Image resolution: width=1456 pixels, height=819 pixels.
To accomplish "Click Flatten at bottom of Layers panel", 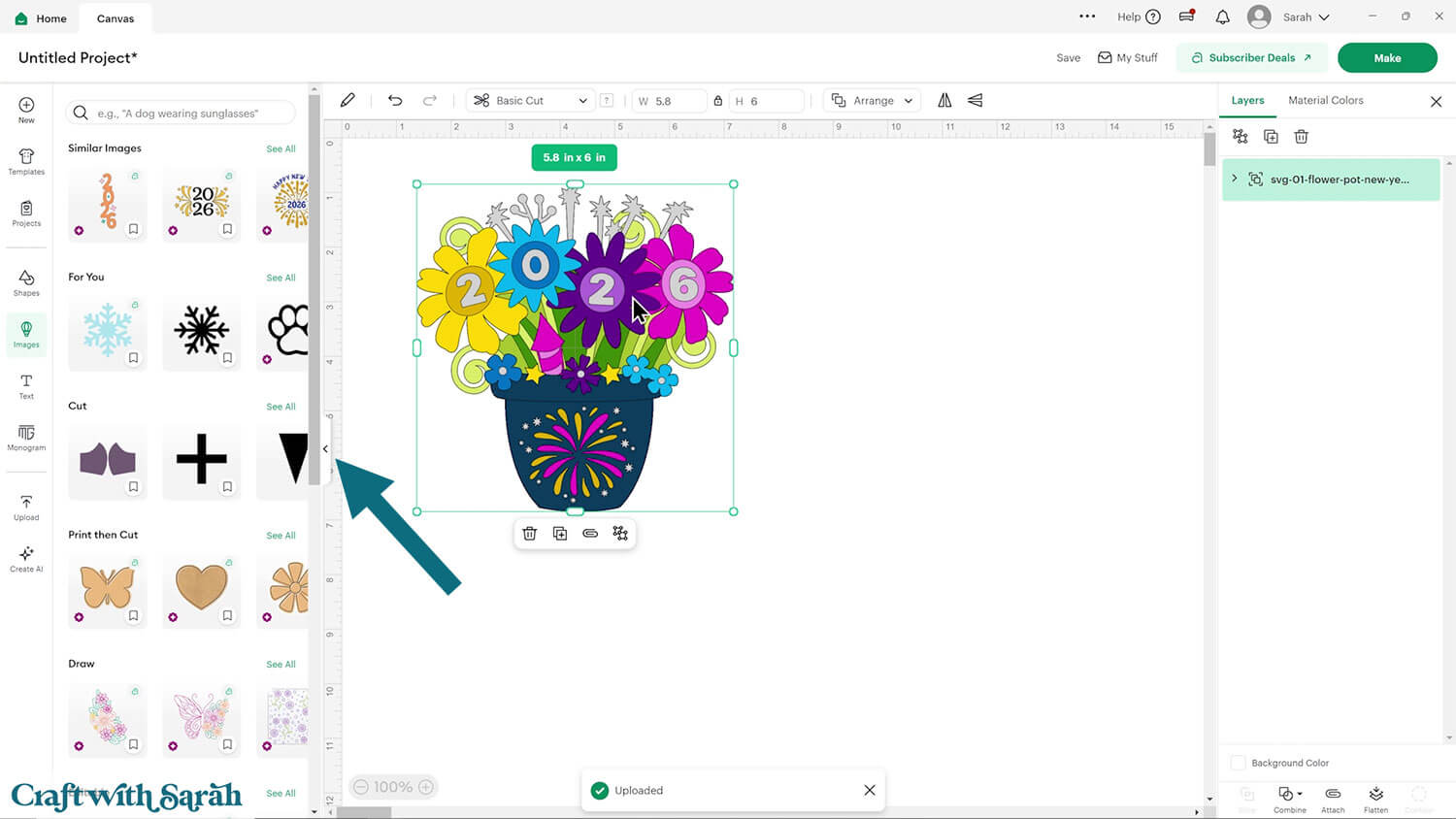I will 1375,799.
